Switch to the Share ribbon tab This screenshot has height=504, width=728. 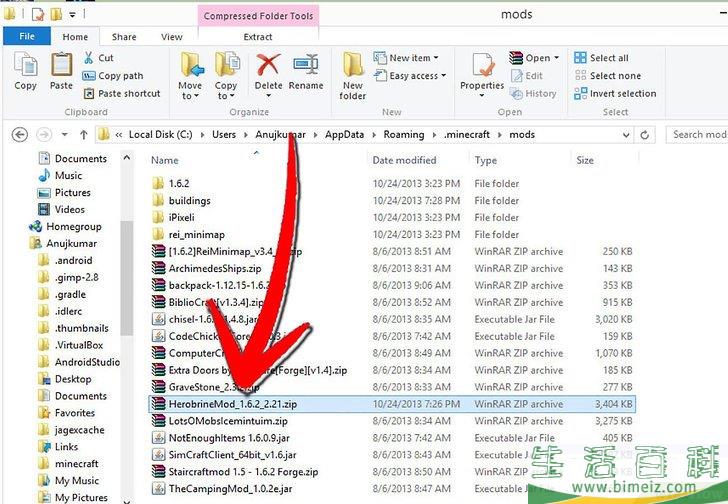coord(124,37)
